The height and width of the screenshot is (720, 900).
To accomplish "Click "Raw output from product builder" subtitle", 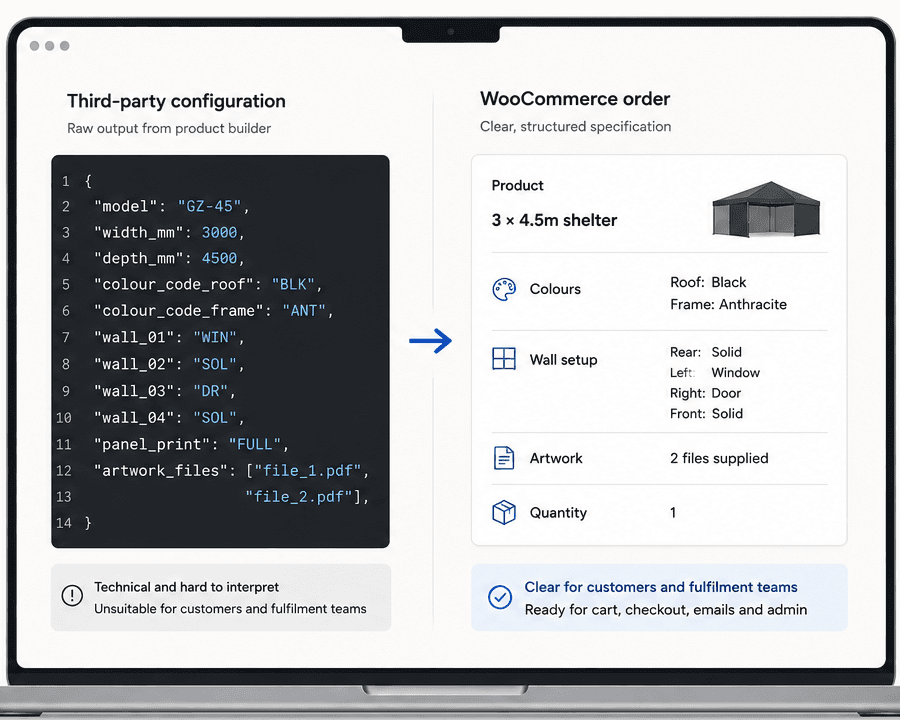I will click(x=169, y=128).
